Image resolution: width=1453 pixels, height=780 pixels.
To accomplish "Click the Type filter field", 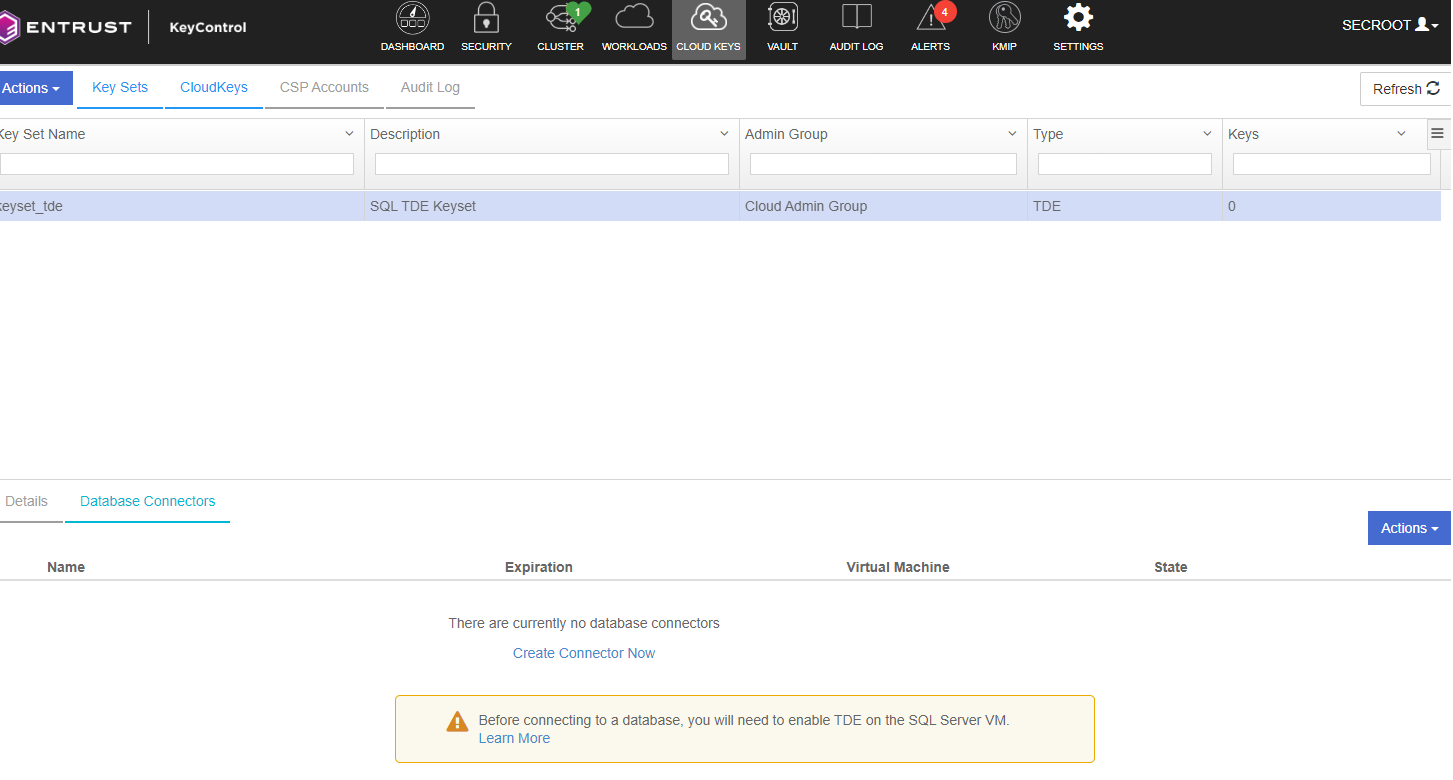I will click(1125, 164).
